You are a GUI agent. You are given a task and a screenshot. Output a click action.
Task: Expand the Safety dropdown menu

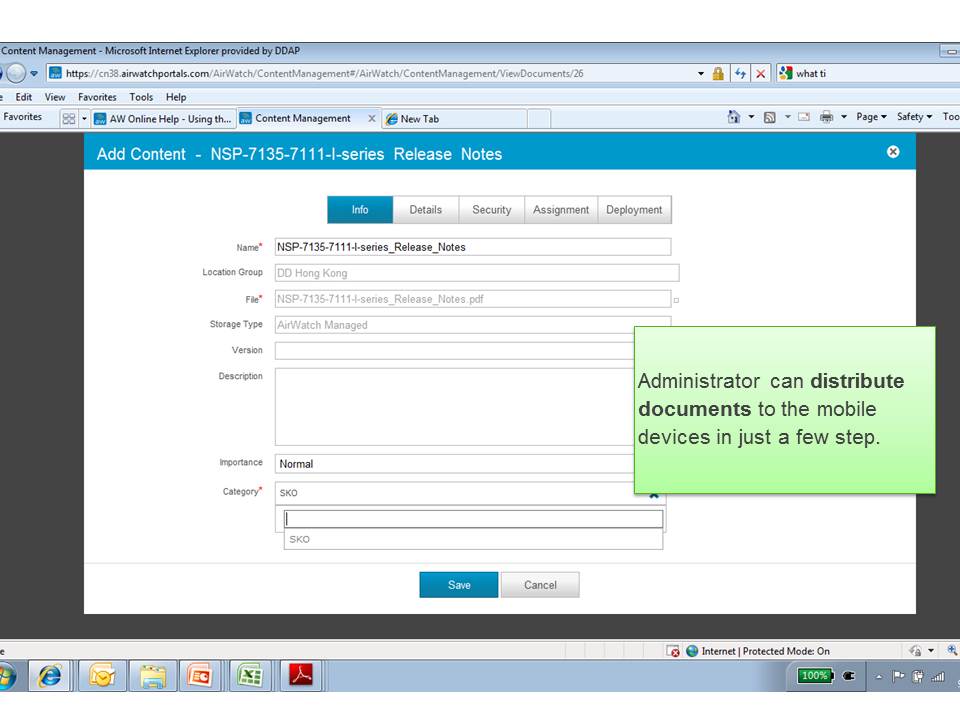[x=911, y=117]
